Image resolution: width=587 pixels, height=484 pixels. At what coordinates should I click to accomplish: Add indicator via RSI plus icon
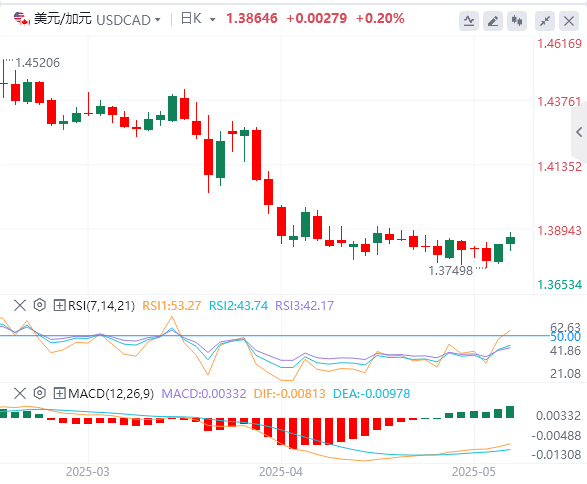tap(60, 305)
